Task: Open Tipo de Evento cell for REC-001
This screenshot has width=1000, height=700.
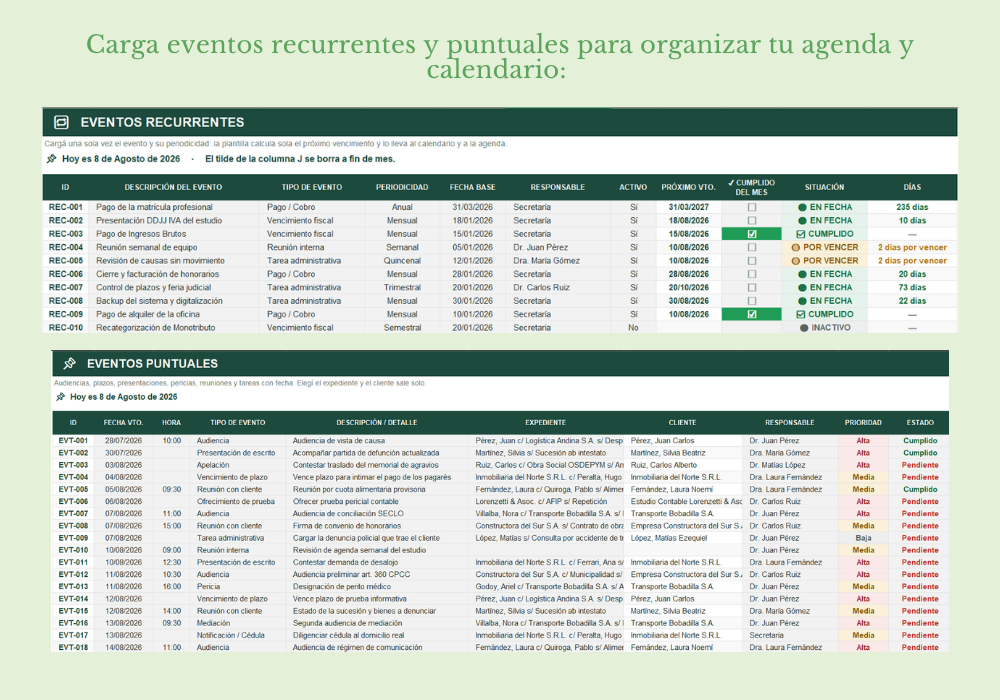Action: pos(312,207)
